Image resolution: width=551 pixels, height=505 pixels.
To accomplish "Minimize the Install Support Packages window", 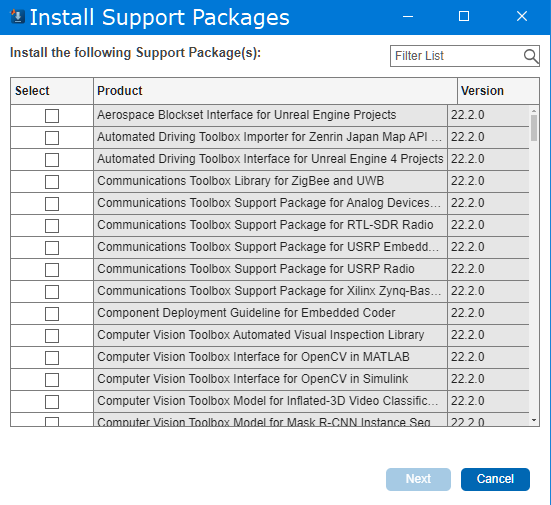I will tap(408, 16).
